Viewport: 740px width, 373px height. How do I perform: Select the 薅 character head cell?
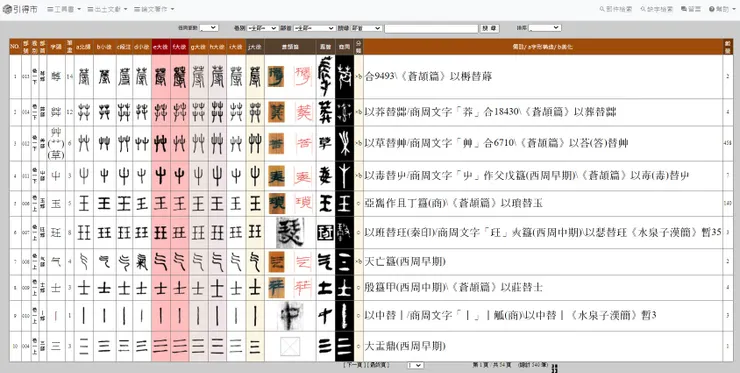coord(56,76)
